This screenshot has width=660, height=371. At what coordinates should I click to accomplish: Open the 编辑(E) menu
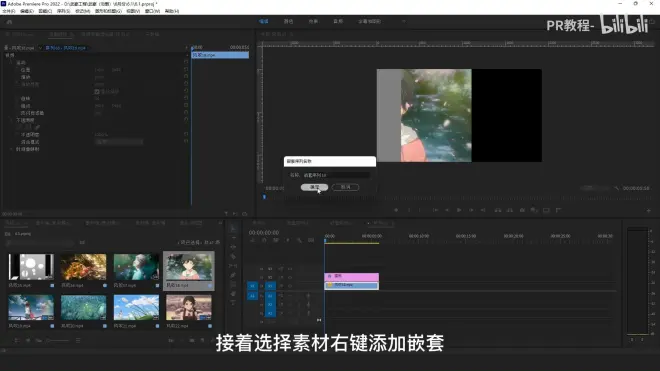click(x=27, y=11)
